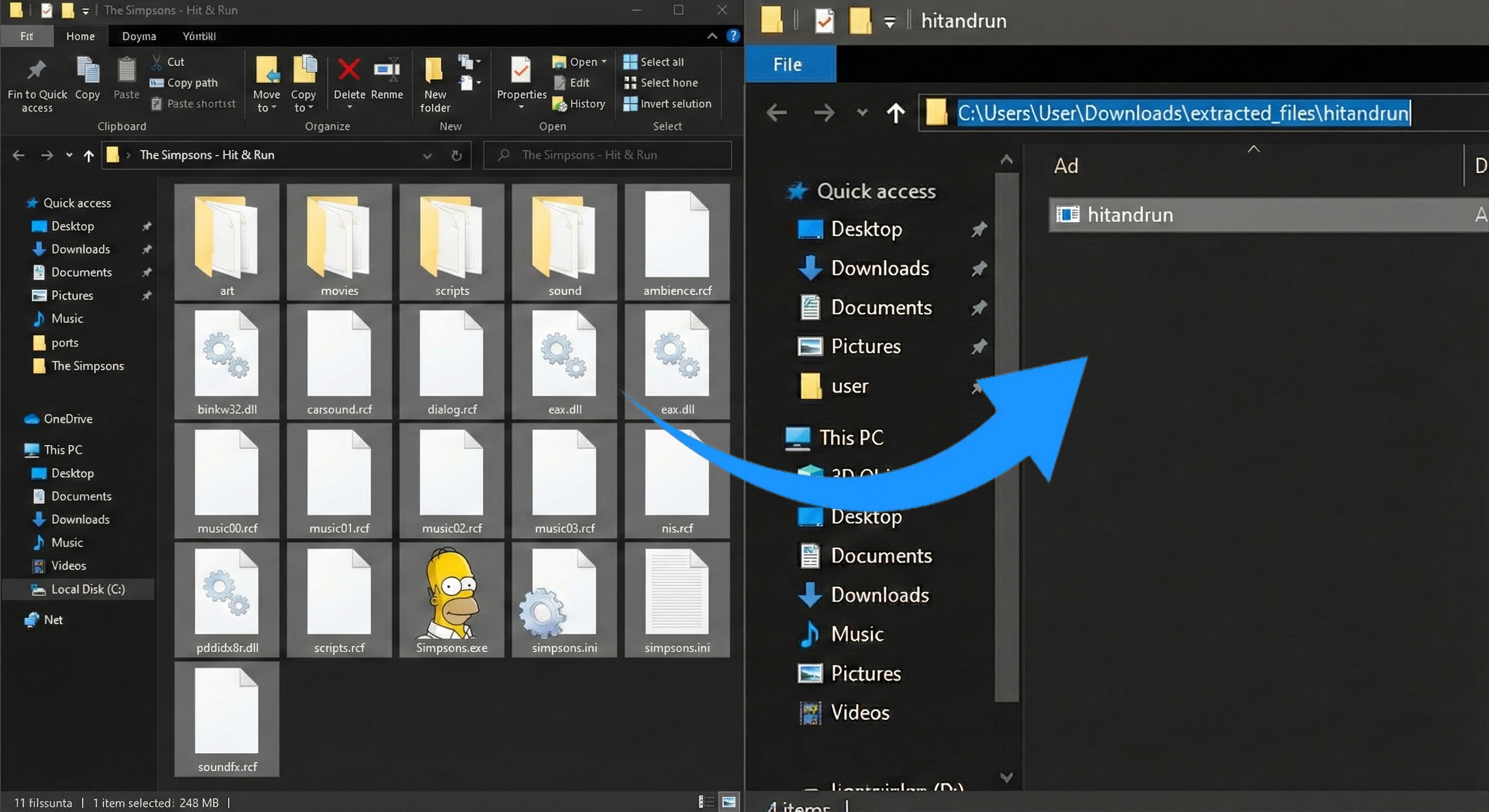Open the Home ribbon tab
Screen dimensions: 1489x812
(80, 36)
